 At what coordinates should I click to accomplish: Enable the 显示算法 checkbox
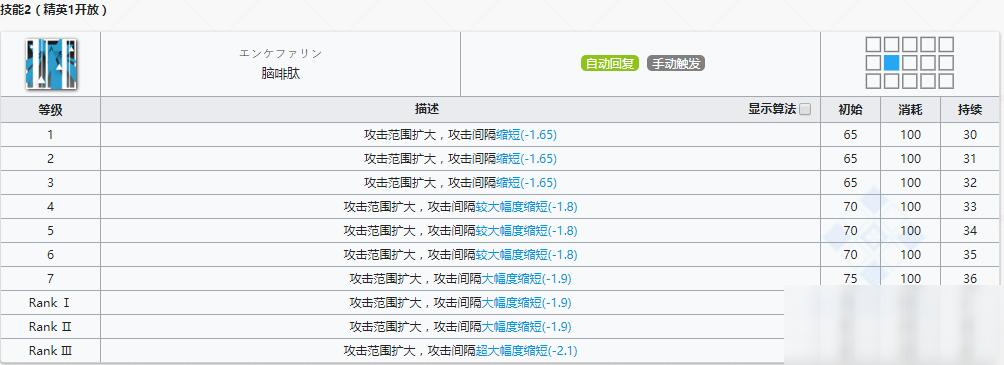[805, 110]
